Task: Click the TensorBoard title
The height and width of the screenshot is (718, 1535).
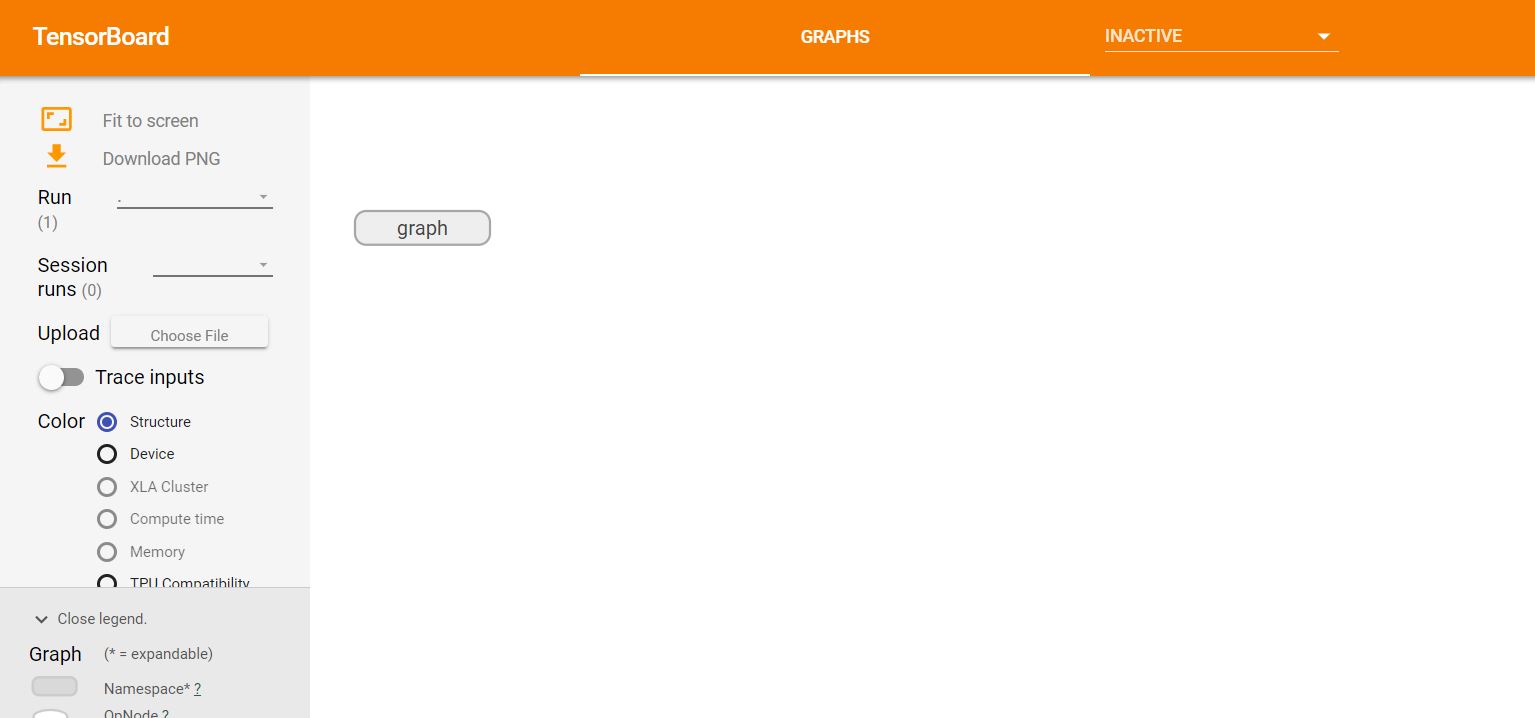Action: (101, 37)
